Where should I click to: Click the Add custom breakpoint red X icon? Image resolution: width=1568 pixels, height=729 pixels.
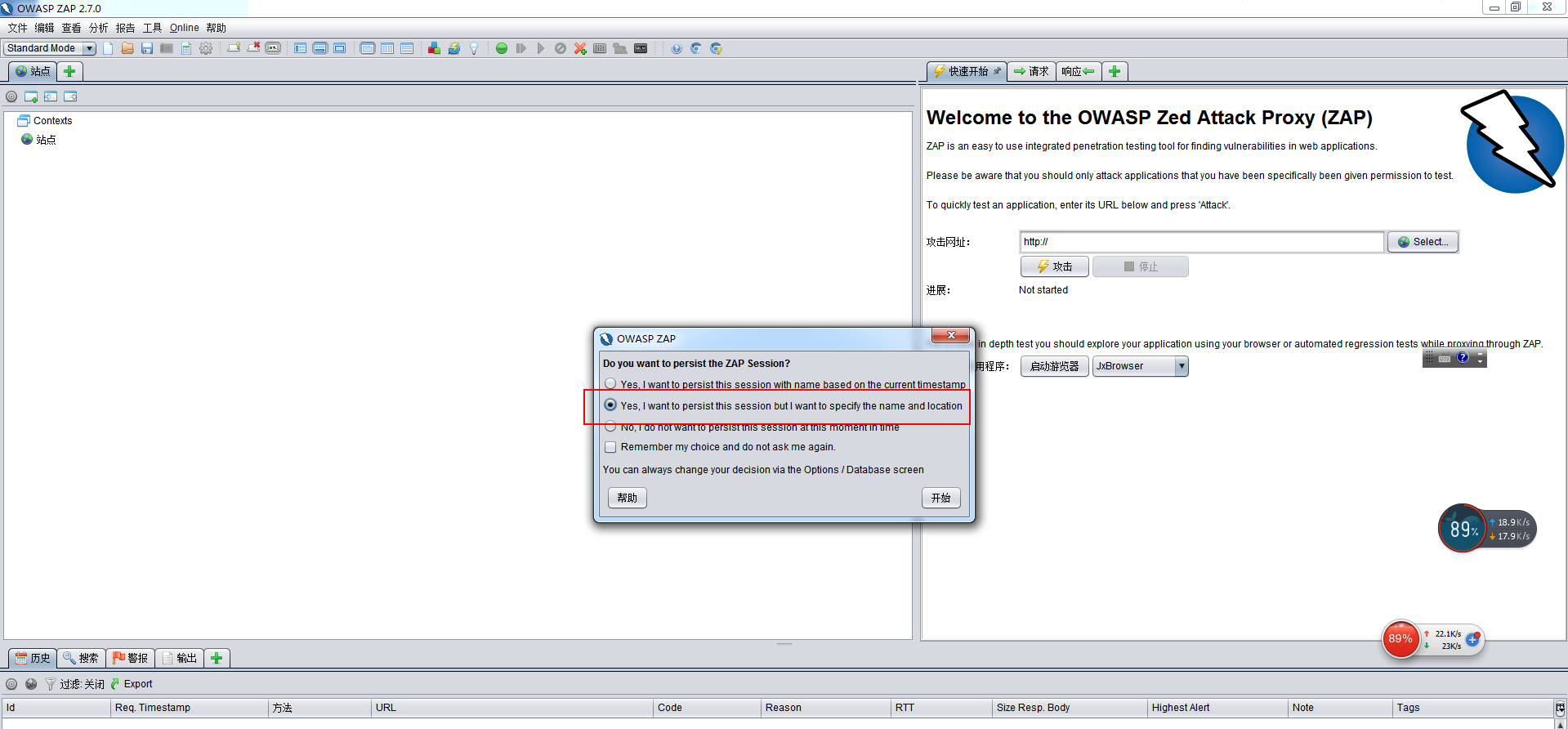point(580,48)
